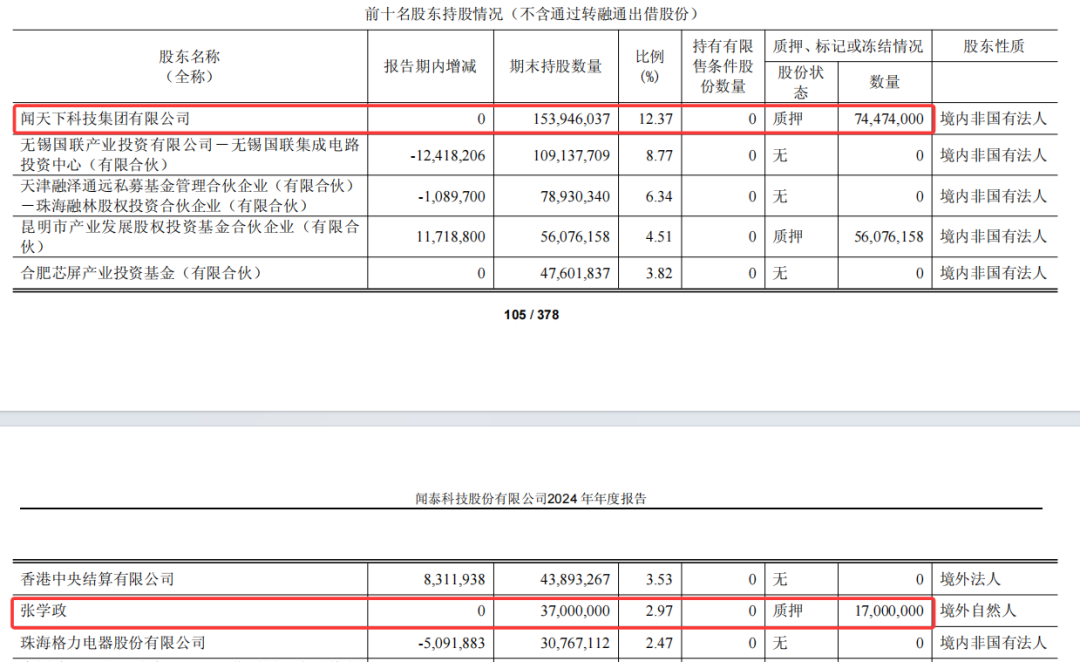
Task: Click the -12,418,206 change value
Action: (448, 156)
